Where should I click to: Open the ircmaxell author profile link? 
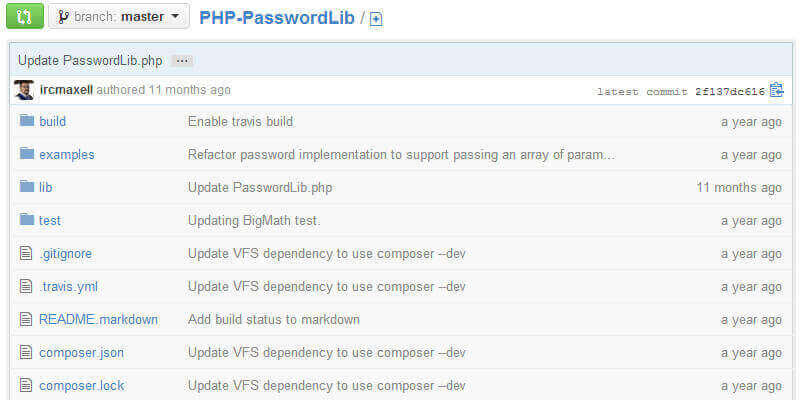66,90
